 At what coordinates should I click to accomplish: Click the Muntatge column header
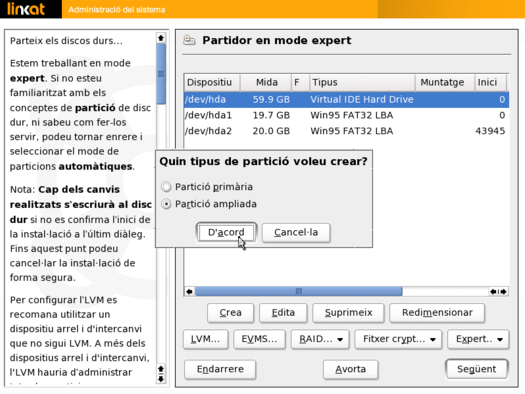pyautogui.click(x=445, y=82)
